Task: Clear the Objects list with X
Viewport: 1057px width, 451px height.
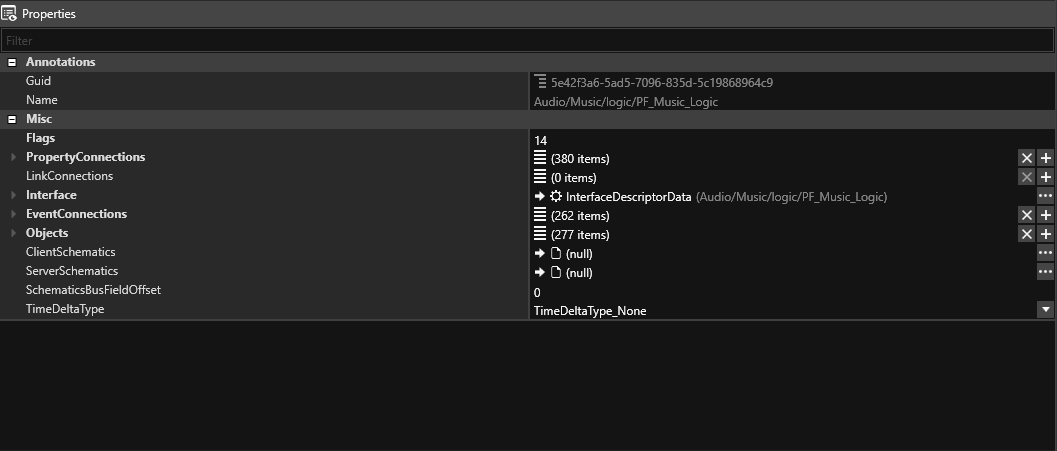Action: 1026,234
